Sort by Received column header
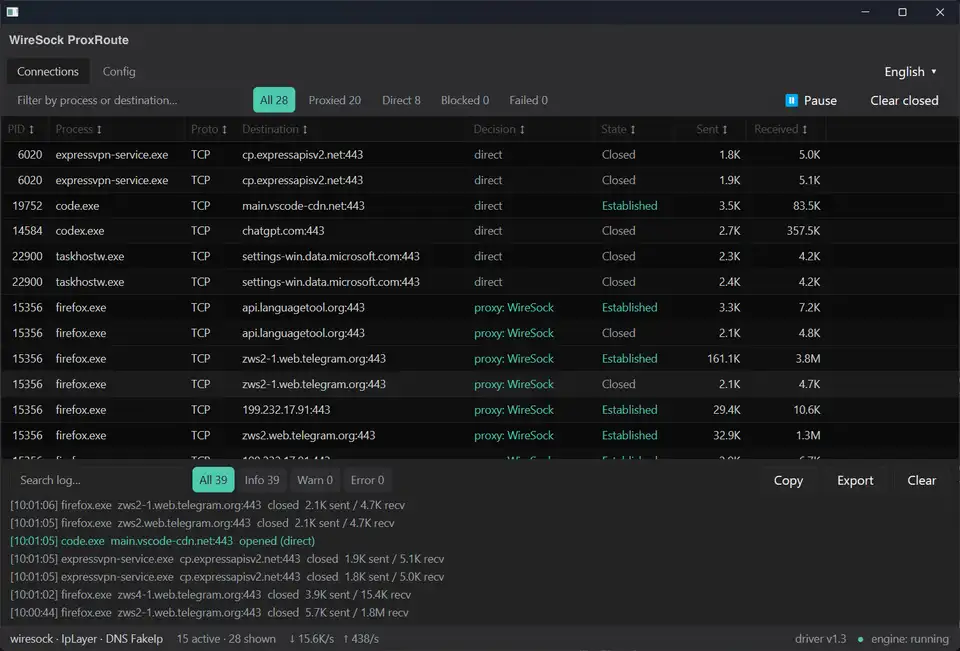 781,129
